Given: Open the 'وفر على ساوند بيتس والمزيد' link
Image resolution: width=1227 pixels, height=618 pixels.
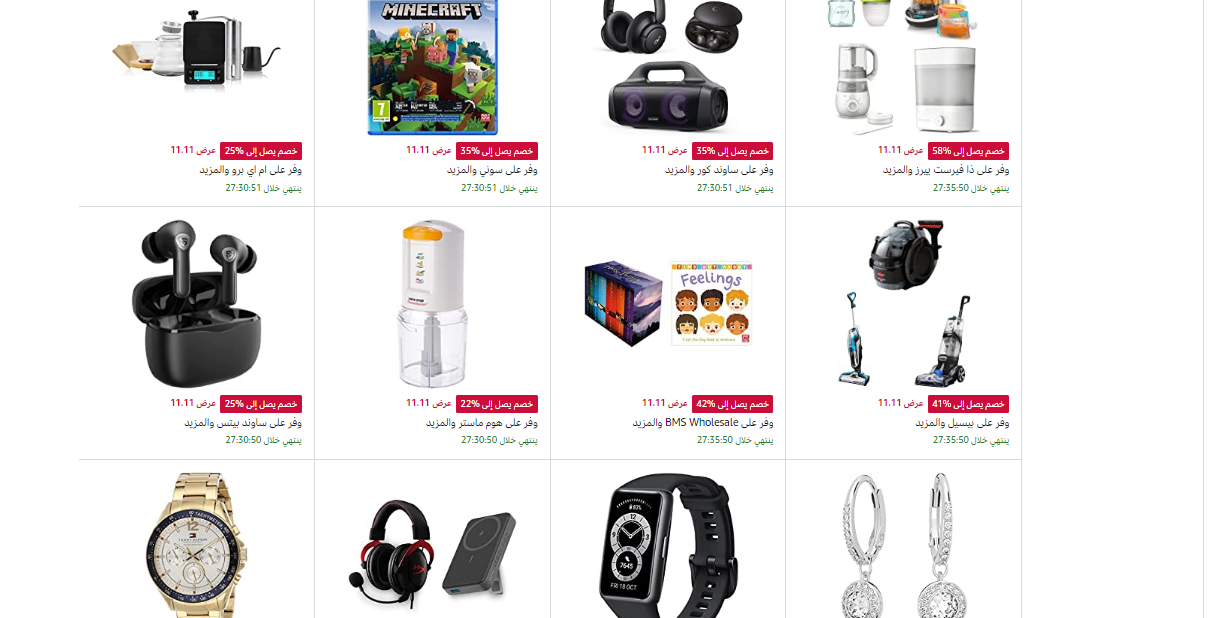Looking at the screenshot, I should pyautogui.click(x=243, y=423).
